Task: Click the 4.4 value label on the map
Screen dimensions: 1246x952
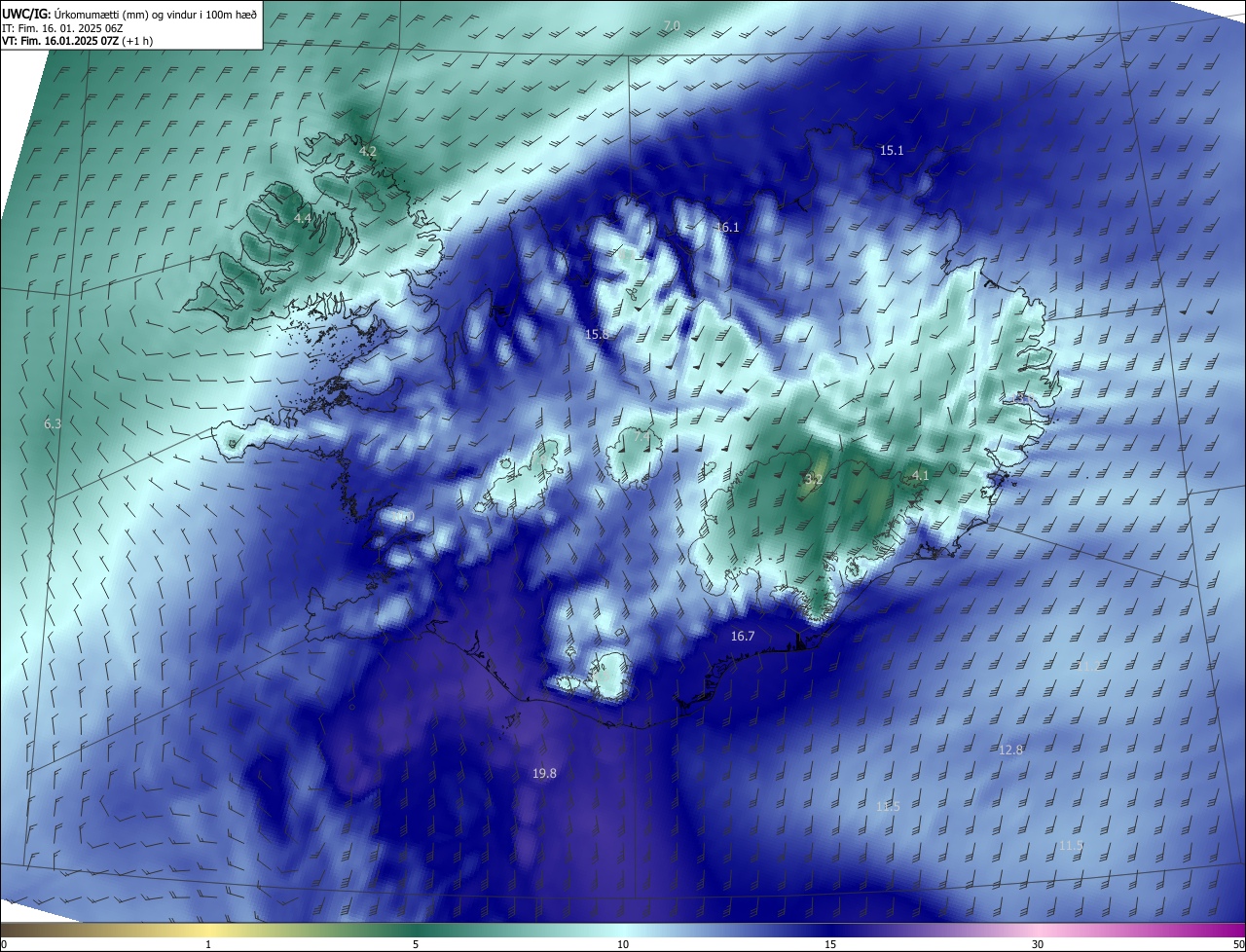Action: pyautogui.click(x=303, y=219)
